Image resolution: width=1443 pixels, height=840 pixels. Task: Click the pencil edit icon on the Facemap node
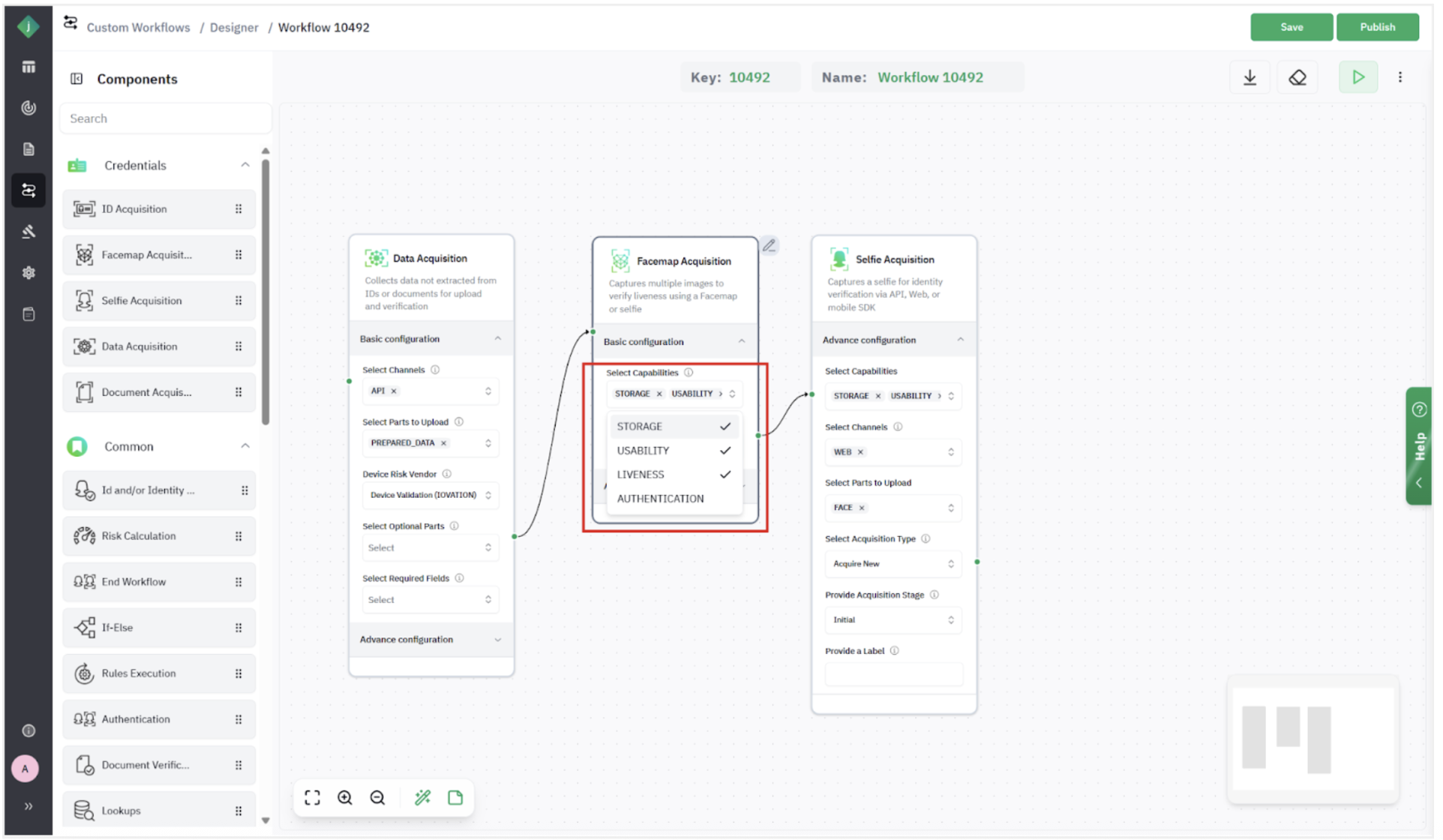tap(769, 245)
